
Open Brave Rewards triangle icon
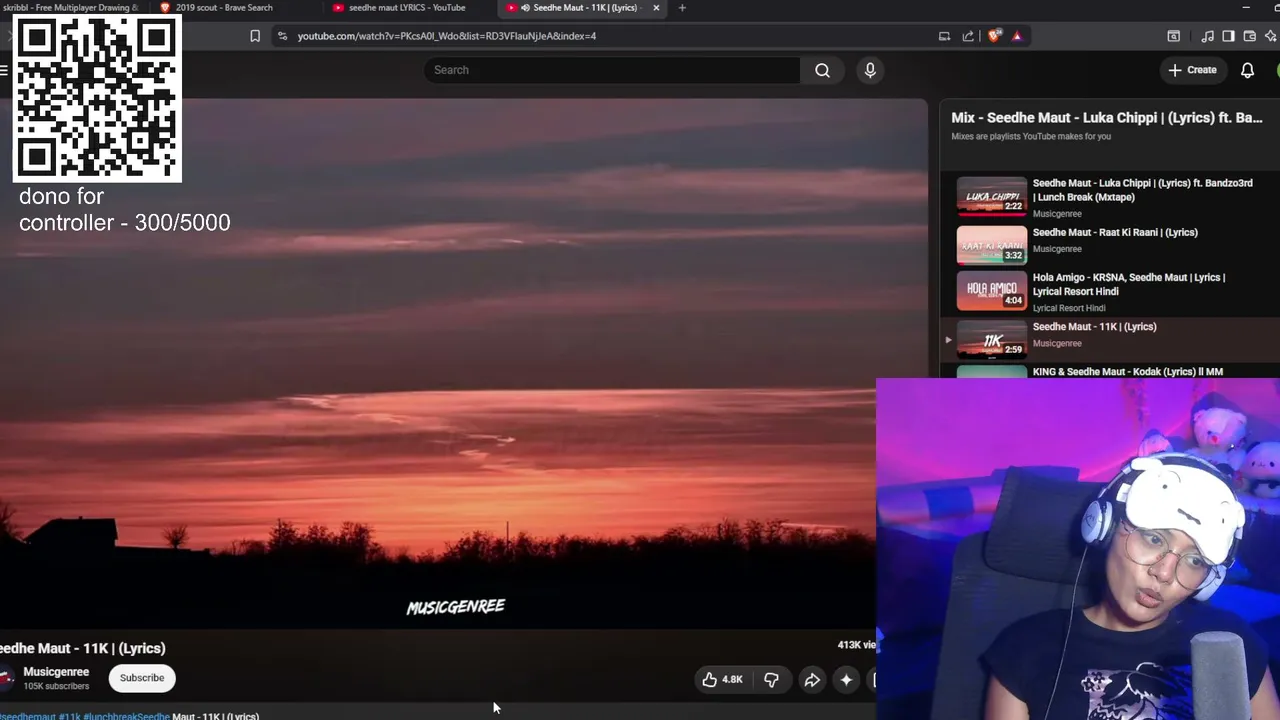(x=1017, y=36)
